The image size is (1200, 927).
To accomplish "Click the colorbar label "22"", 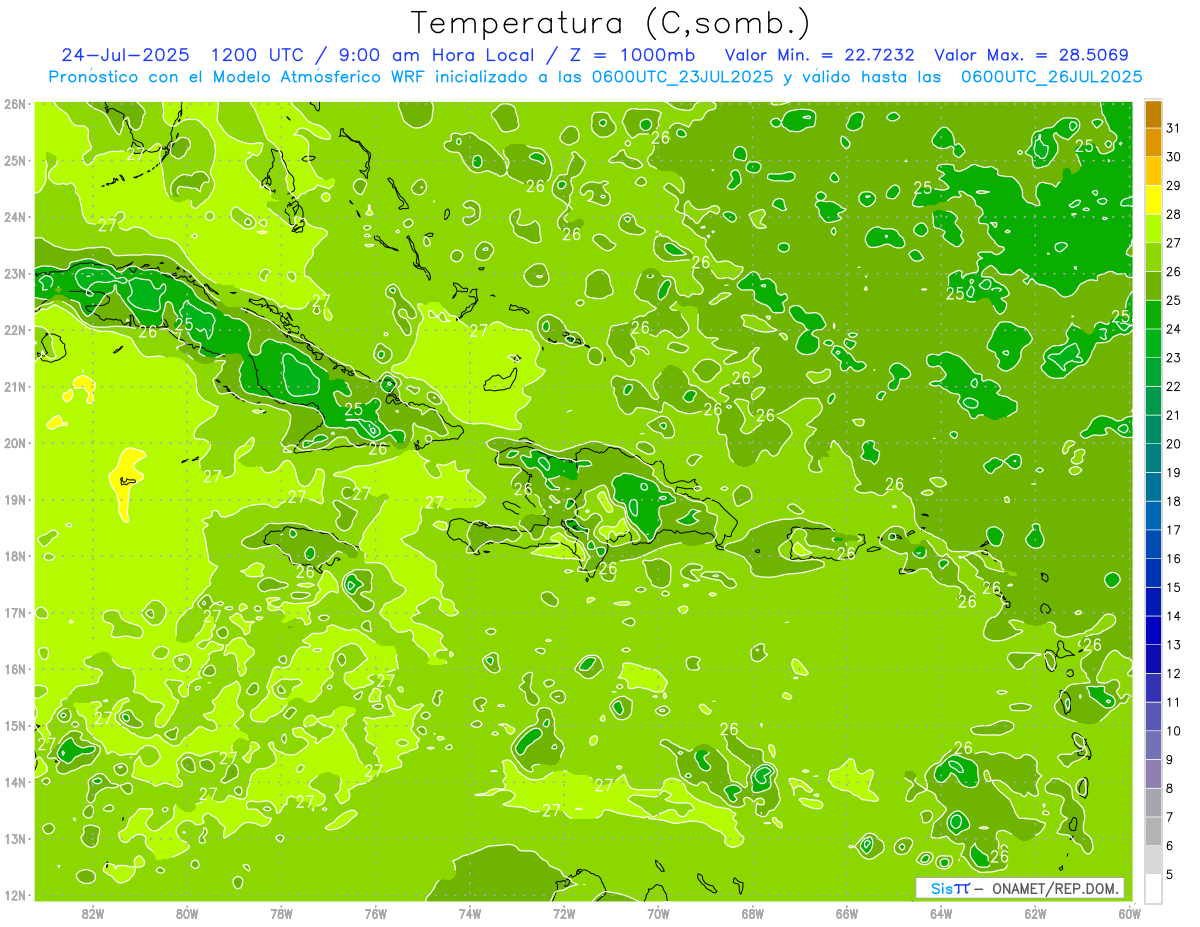I will tap(1173, 387).
